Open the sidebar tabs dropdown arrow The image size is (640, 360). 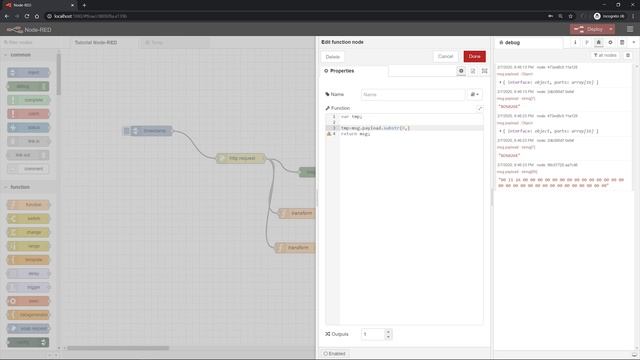pos(634,42)
